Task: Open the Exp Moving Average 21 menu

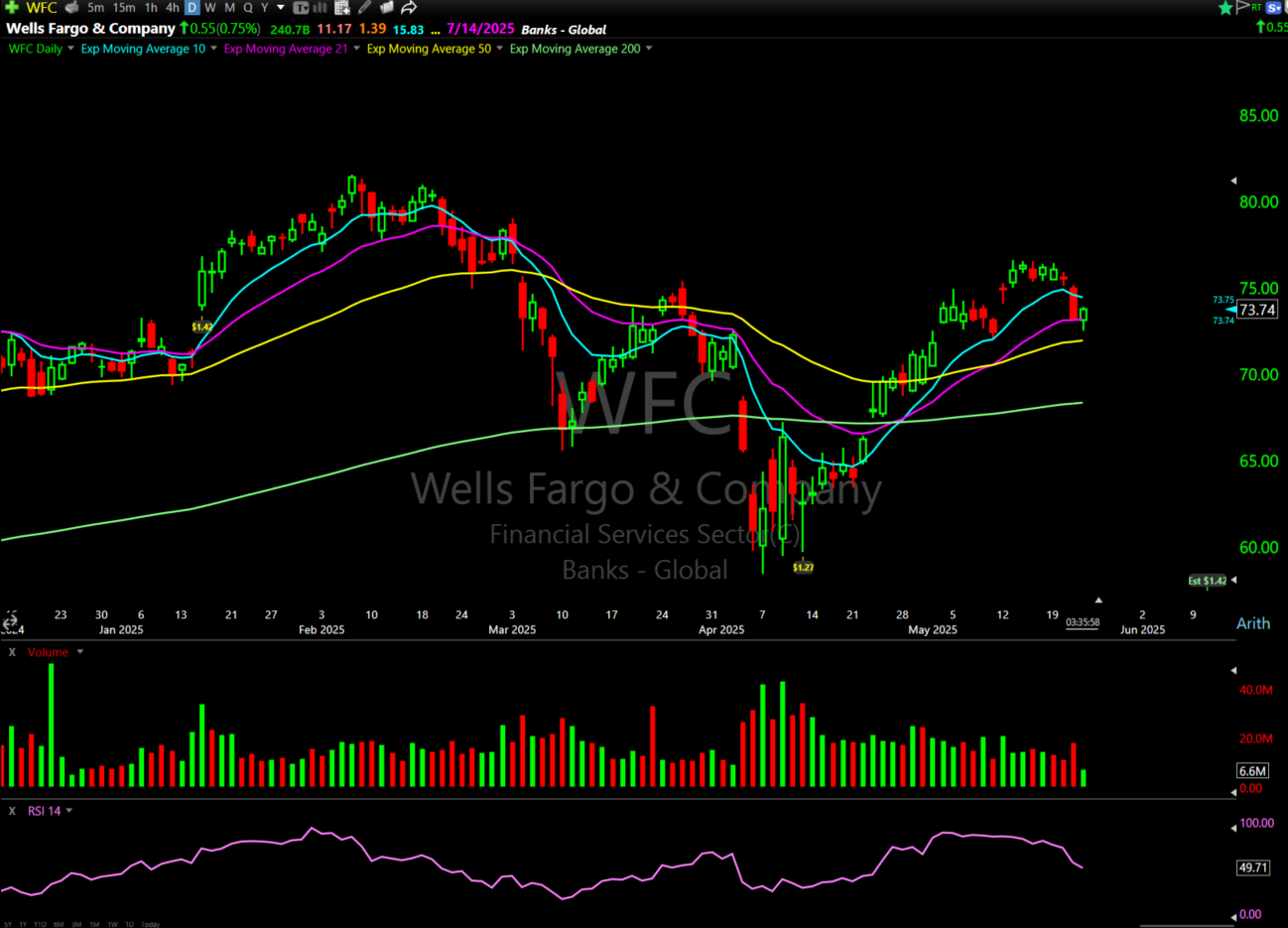Action: tap(356, 49)
